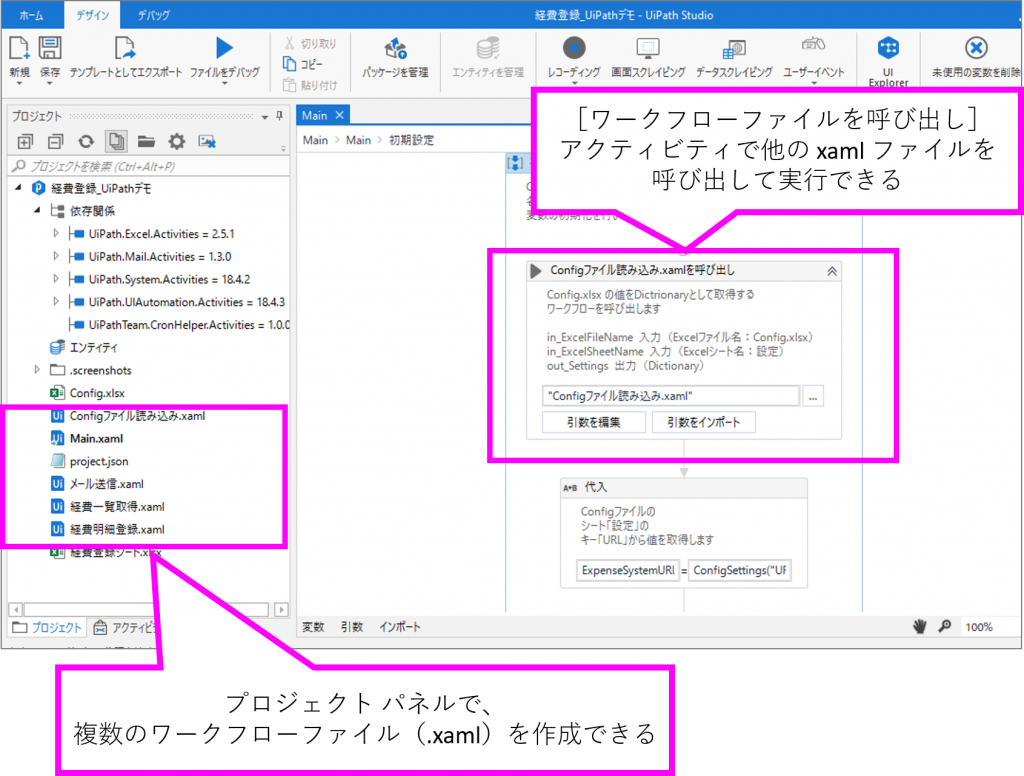Open Manage Packages (パッケージを管理)
Image resolution: width=1024 pixels, height=776 pixels.
point(395,48)
